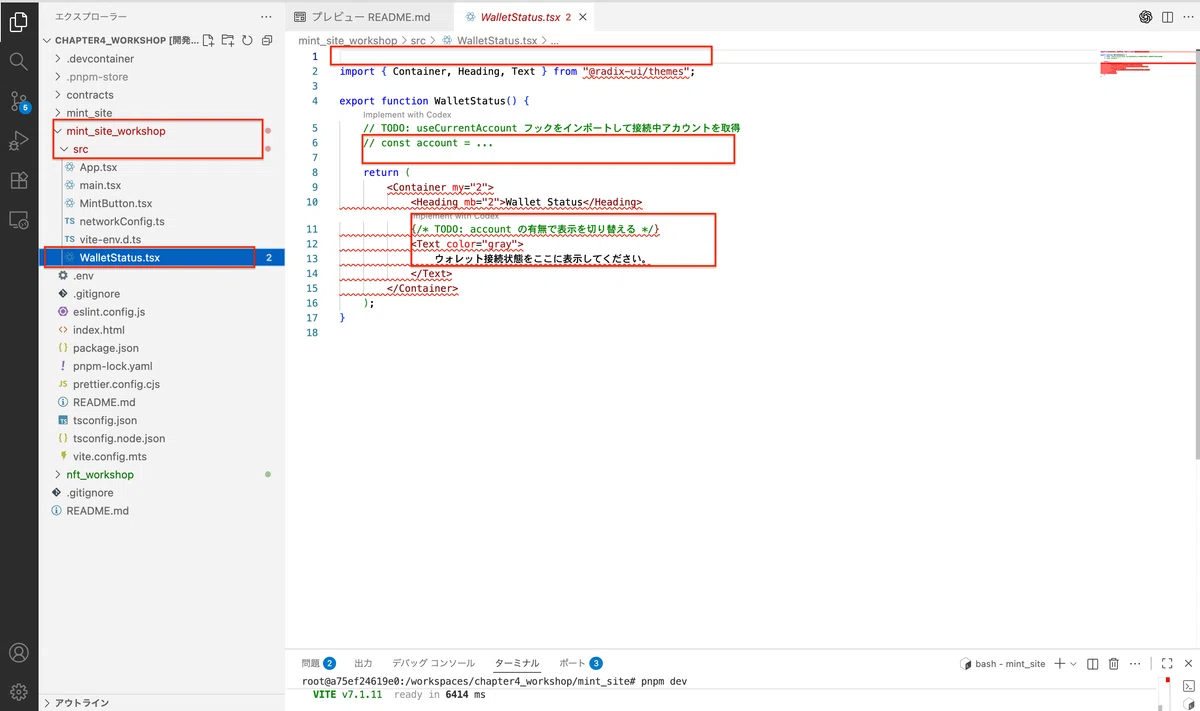Open the terminal launch profile dropdown arrow
Image resolution: width=1200 pixels, height=711 pixels.
(1074, 663)
